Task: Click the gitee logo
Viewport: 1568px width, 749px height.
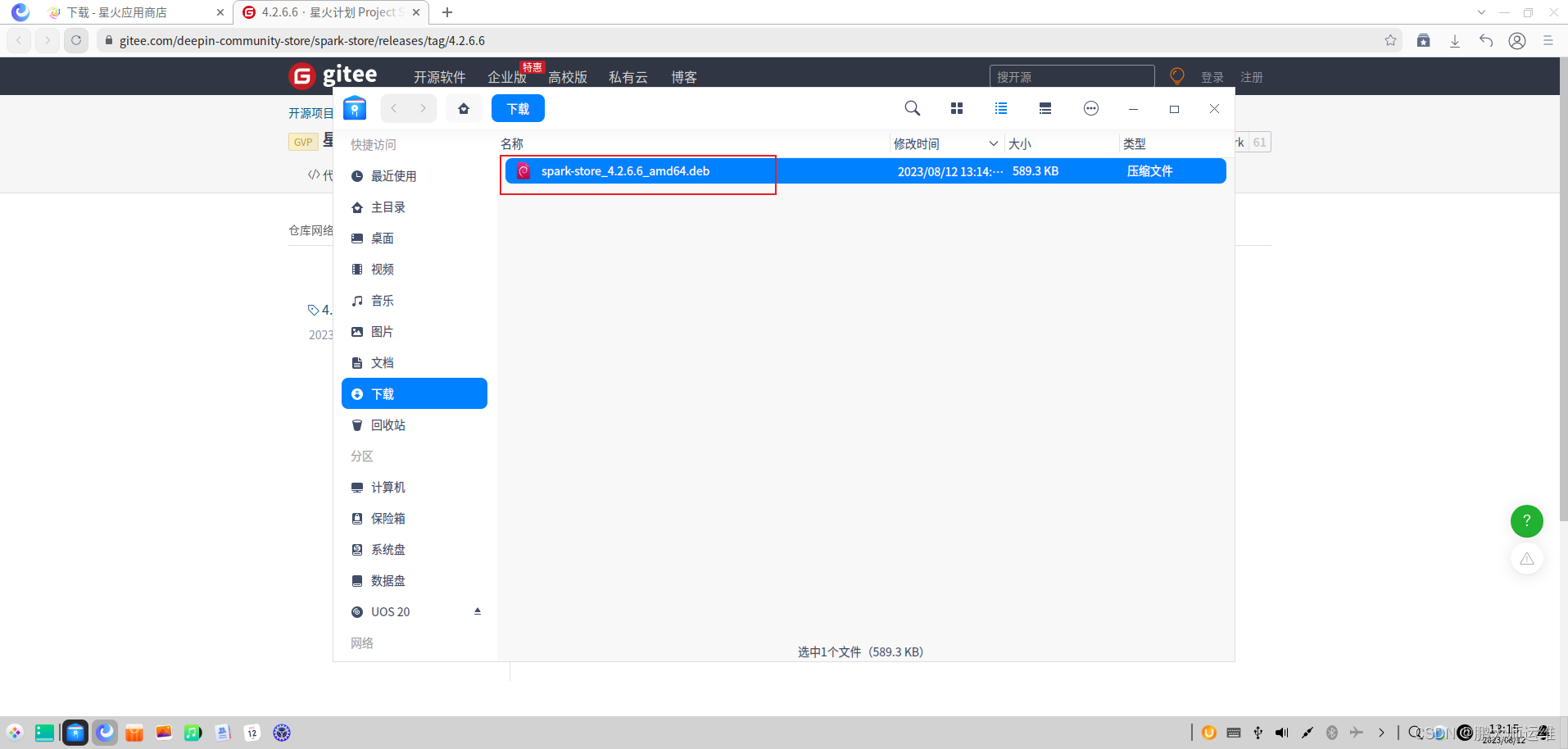Action: pyautogui.click(x=333, y=75)
